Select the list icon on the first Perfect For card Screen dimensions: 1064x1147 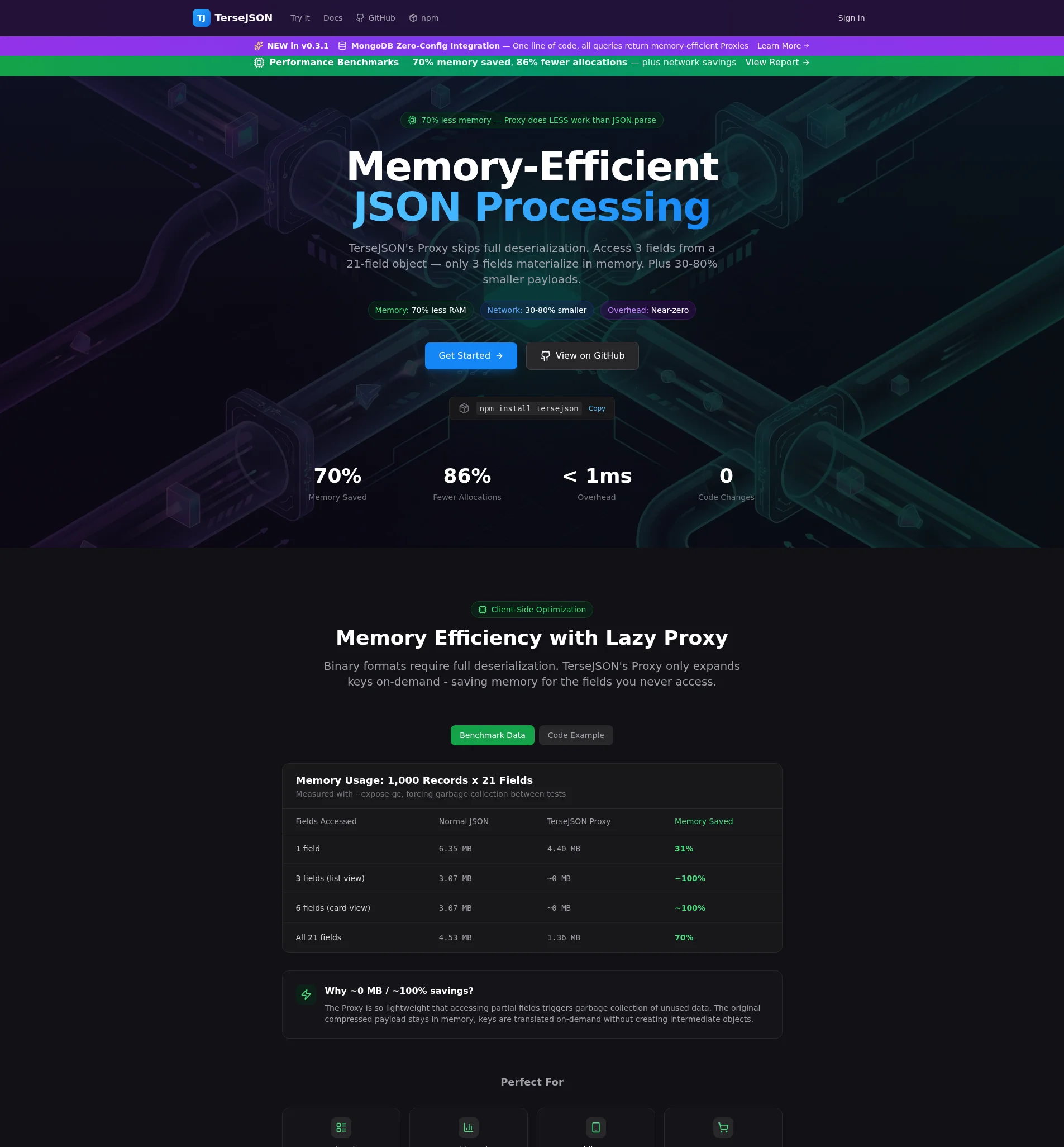(x=340, y=1127)
